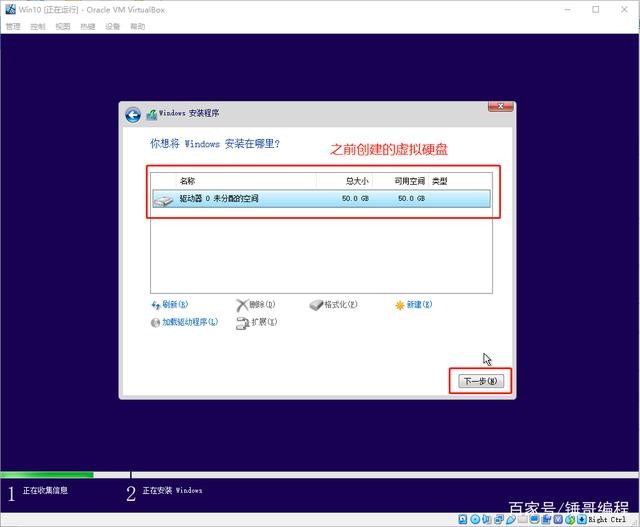Click the green setup progress bar

(47, 475)
